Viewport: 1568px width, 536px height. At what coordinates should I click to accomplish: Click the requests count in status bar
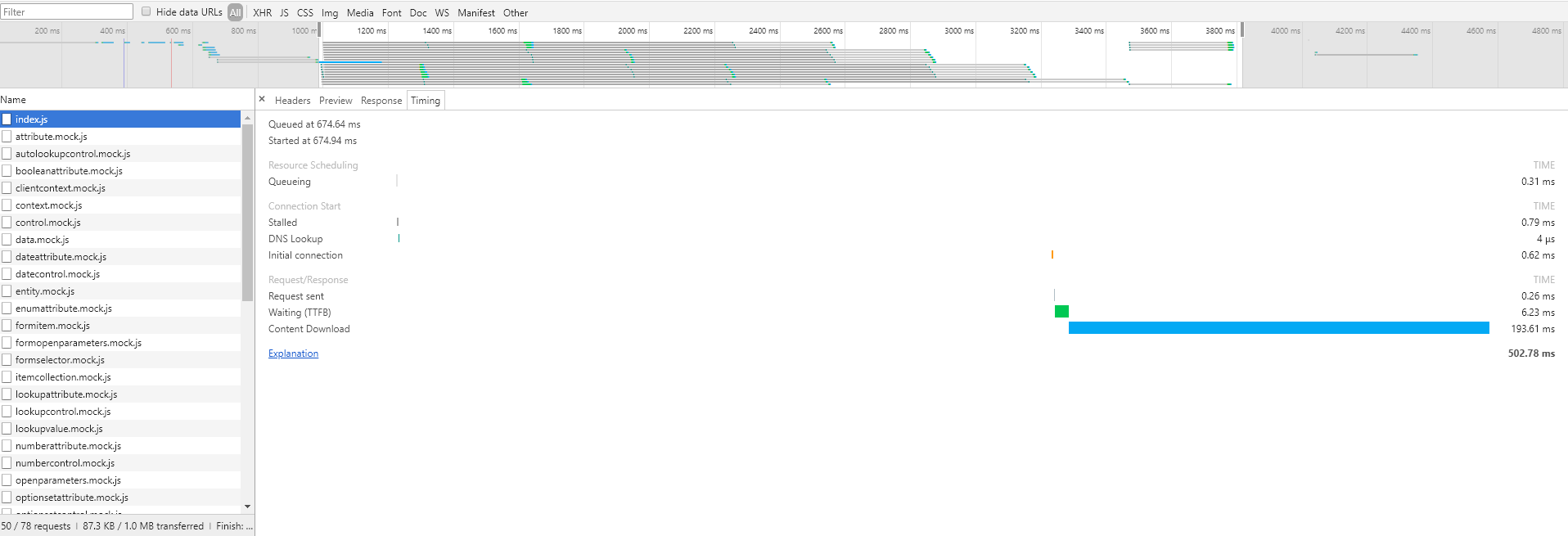click(x=36, y=526)
